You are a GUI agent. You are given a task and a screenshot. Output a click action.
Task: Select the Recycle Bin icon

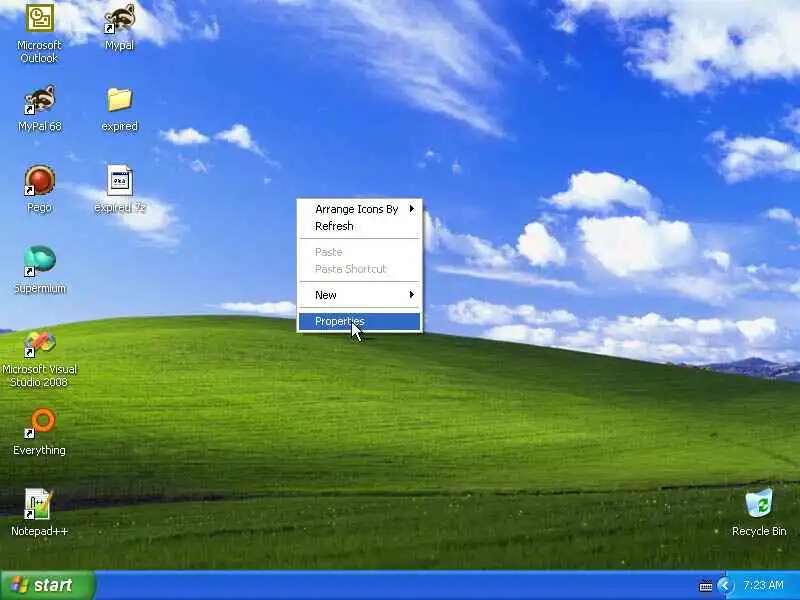[x=759, y=512]
